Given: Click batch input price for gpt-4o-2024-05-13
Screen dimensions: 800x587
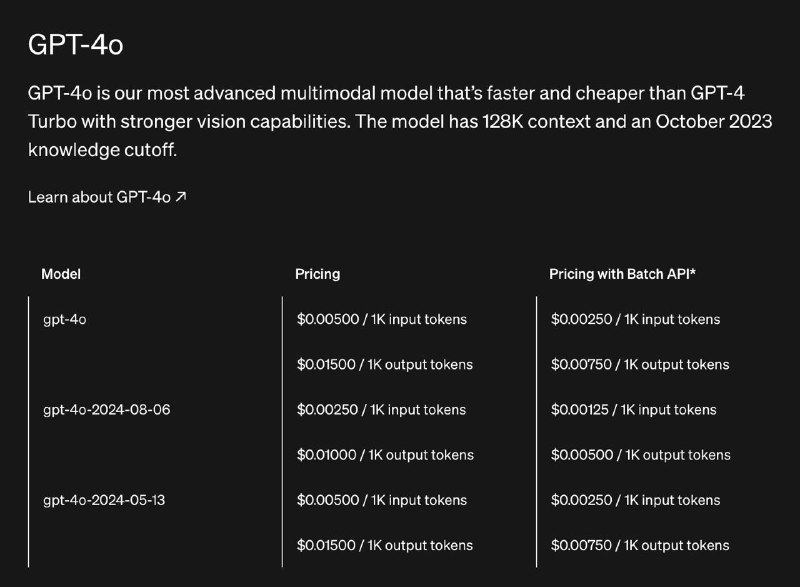Looking at the screenshot, I should click(636, 500).
